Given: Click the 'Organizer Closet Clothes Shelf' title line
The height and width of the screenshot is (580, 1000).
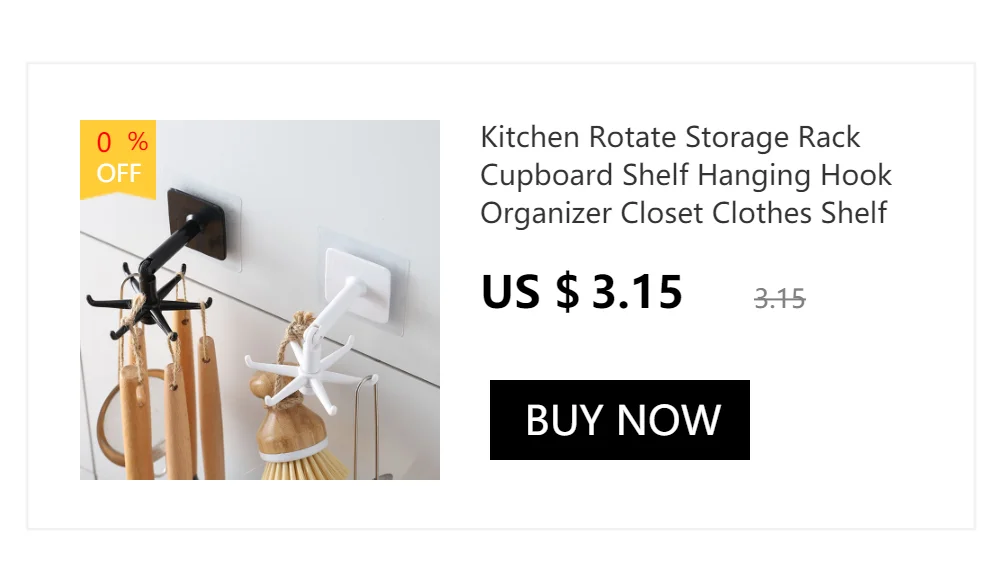Looking at the screenshot, I should click(x=684, y=213).
